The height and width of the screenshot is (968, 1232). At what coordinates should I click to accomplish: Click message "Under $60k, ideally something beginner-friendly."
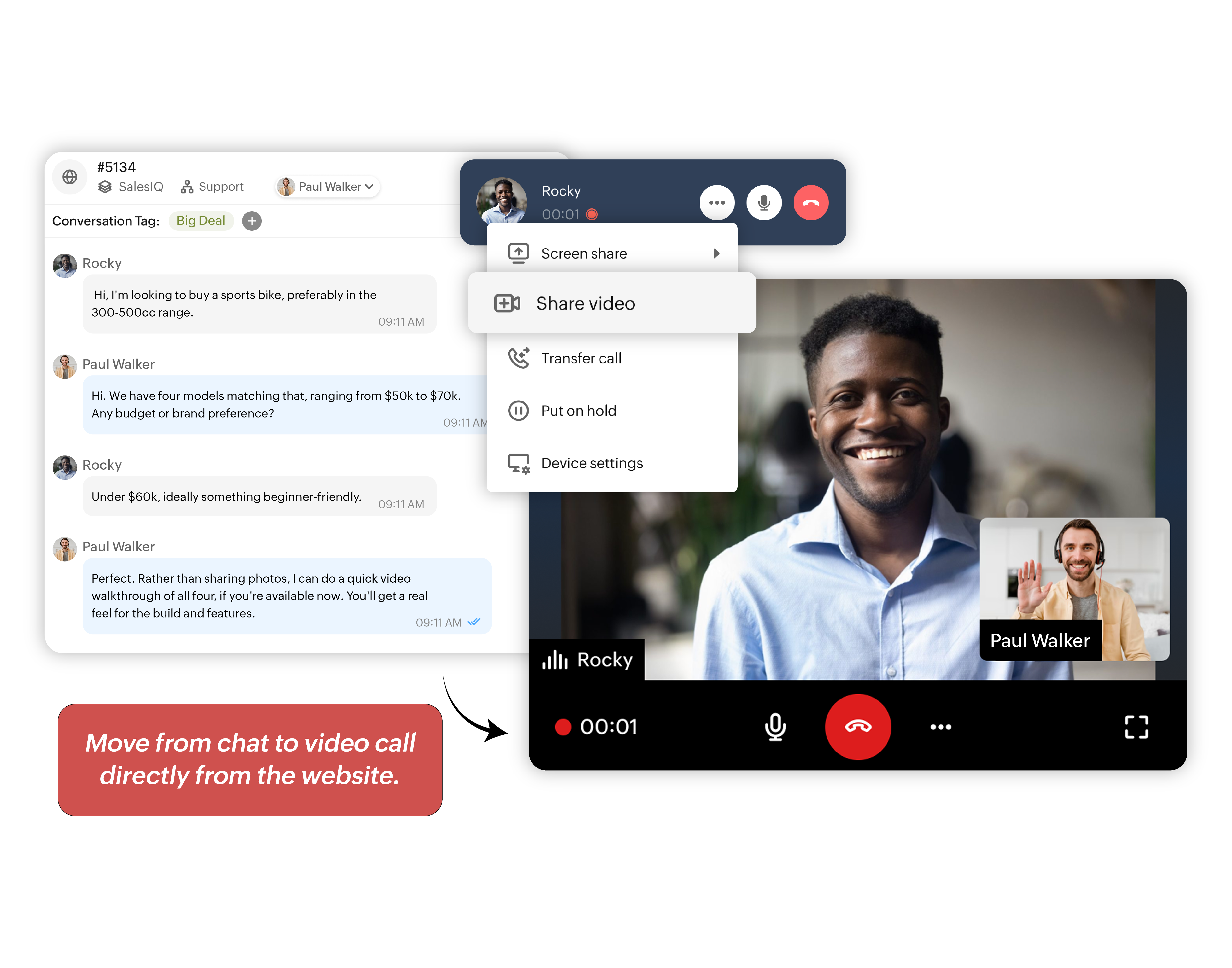click(260, 496)
